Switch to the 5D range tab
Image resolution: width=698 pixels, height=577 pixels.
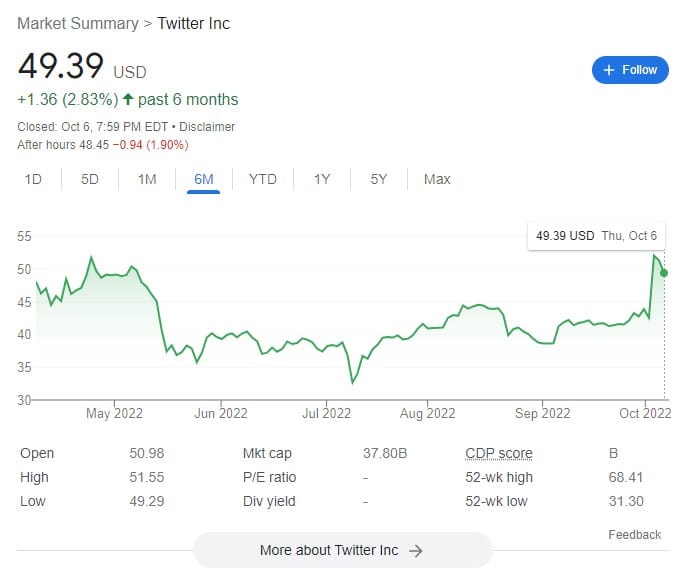[89, 179]
